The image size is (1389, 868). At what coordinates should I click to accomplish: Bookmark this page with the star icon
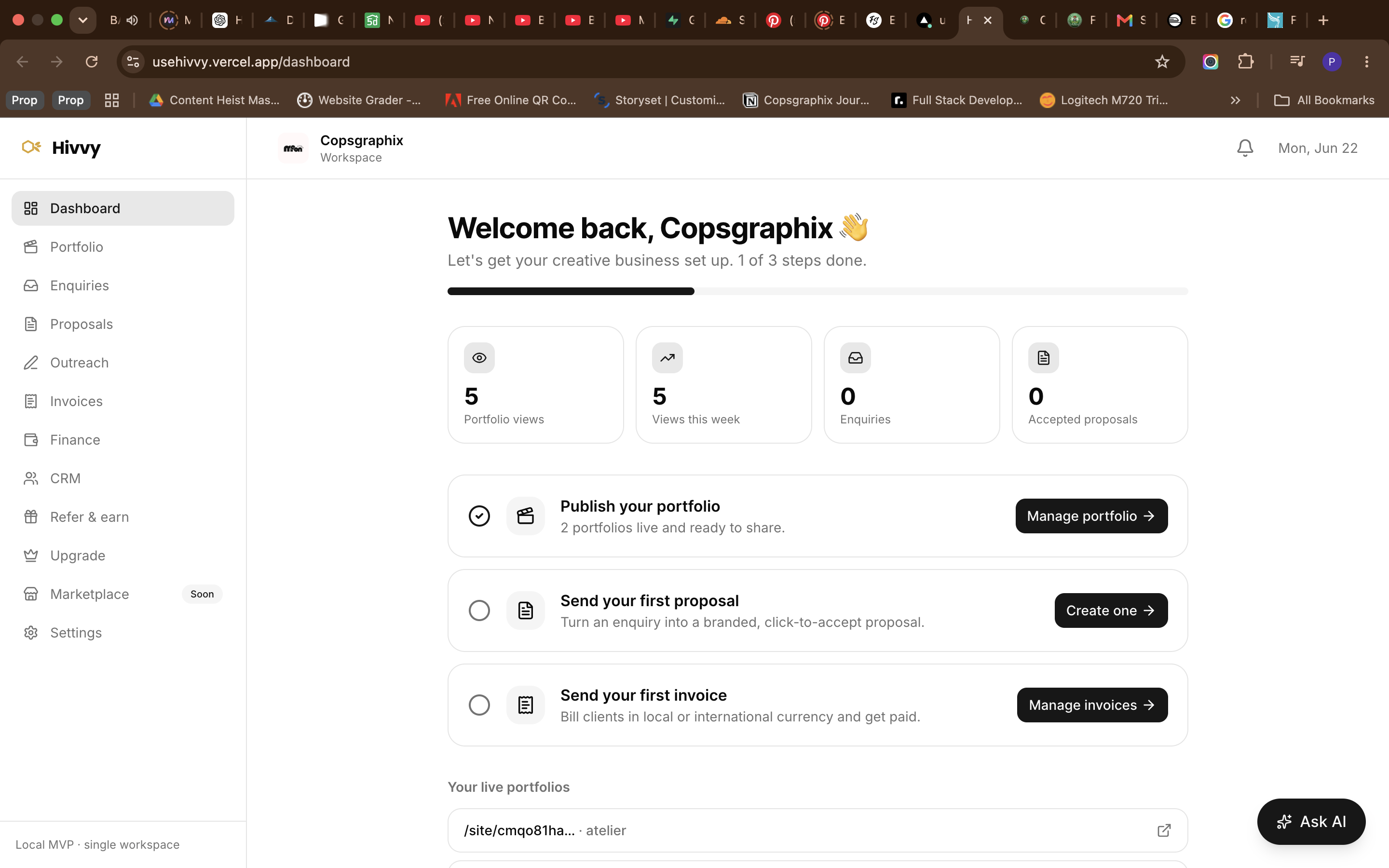pos(1162,61)
